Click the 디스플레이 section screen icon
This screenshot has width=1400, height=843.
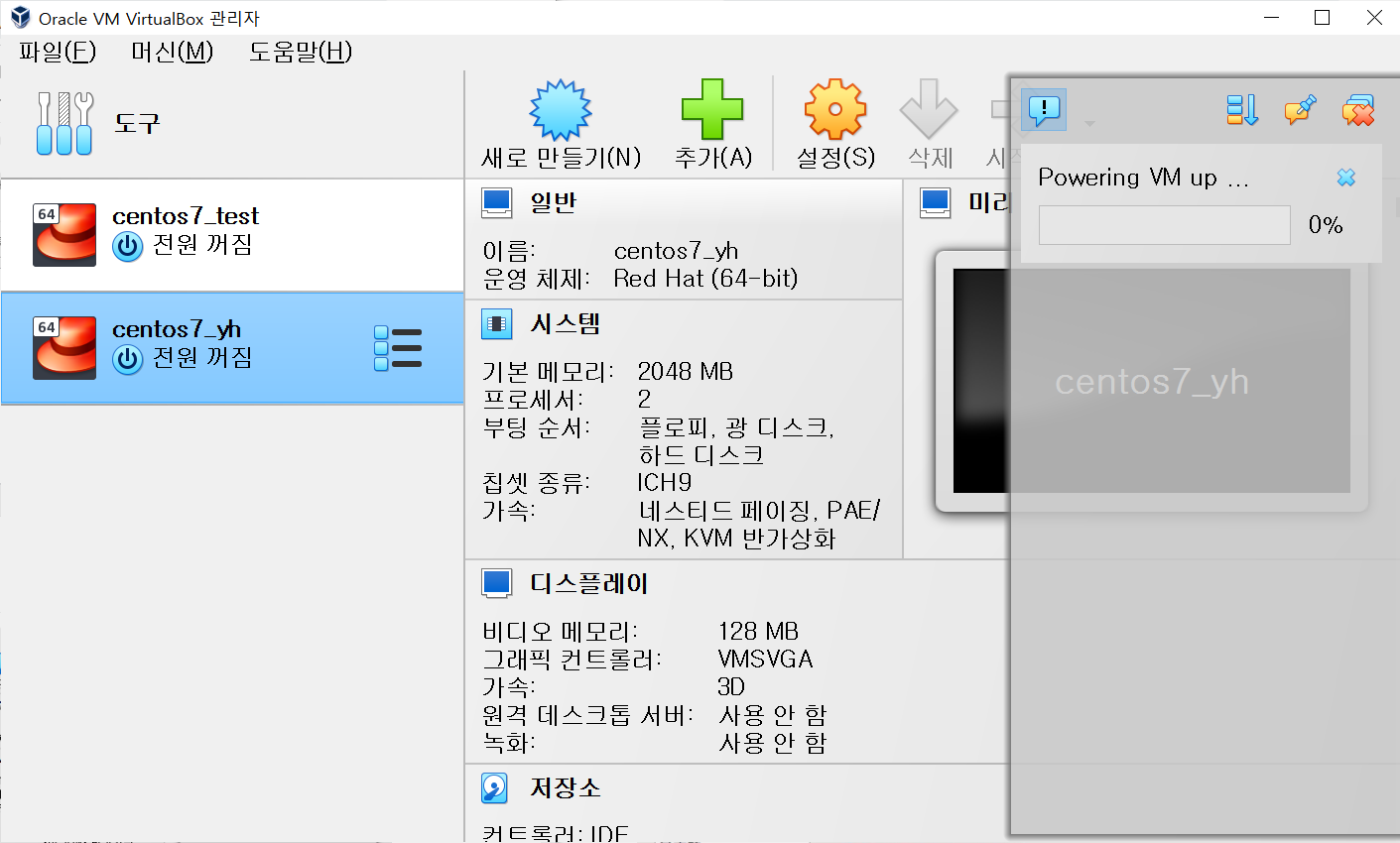497,583
